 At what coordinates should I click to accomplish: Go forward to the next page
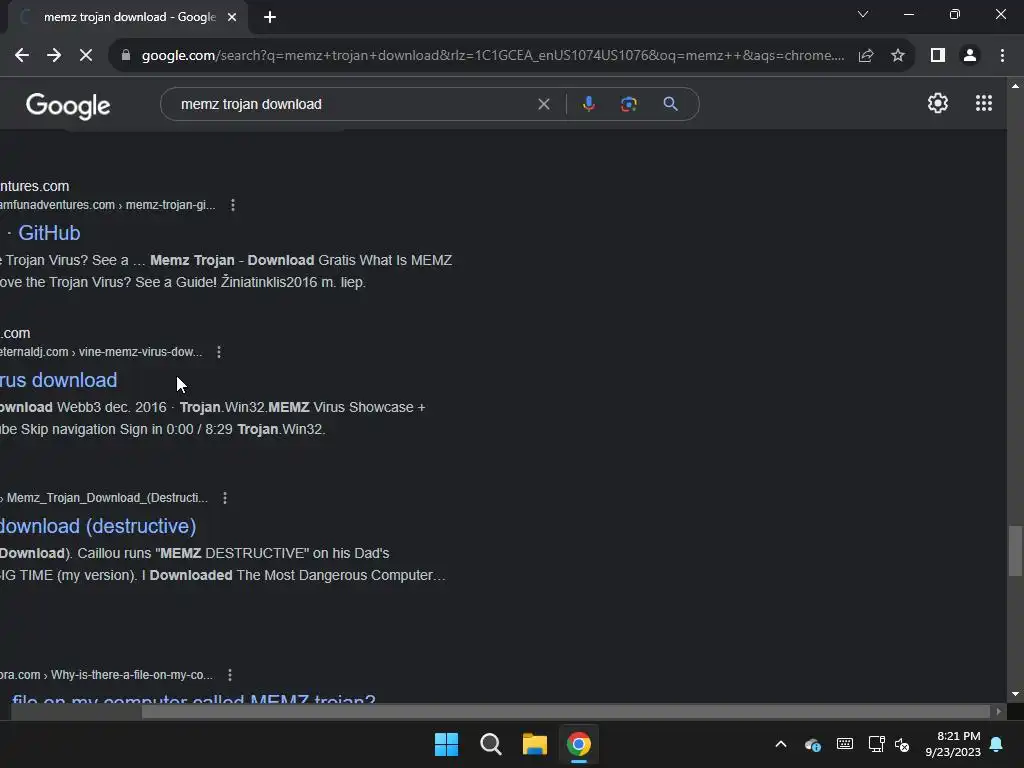click(54, 56)
